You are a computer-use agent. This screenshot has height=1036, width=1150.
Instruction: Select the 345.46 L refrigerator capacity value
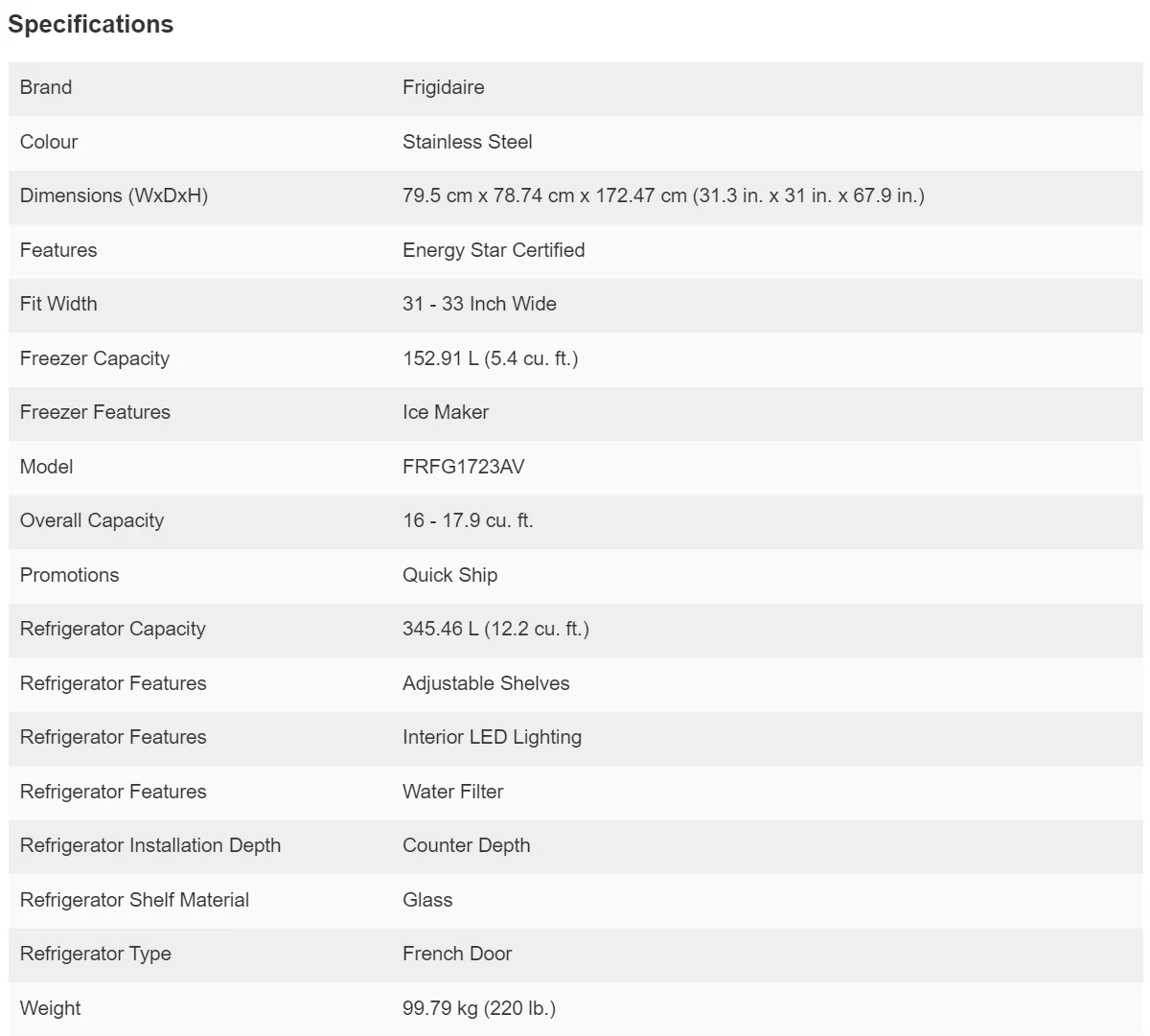tap(495, 629)
